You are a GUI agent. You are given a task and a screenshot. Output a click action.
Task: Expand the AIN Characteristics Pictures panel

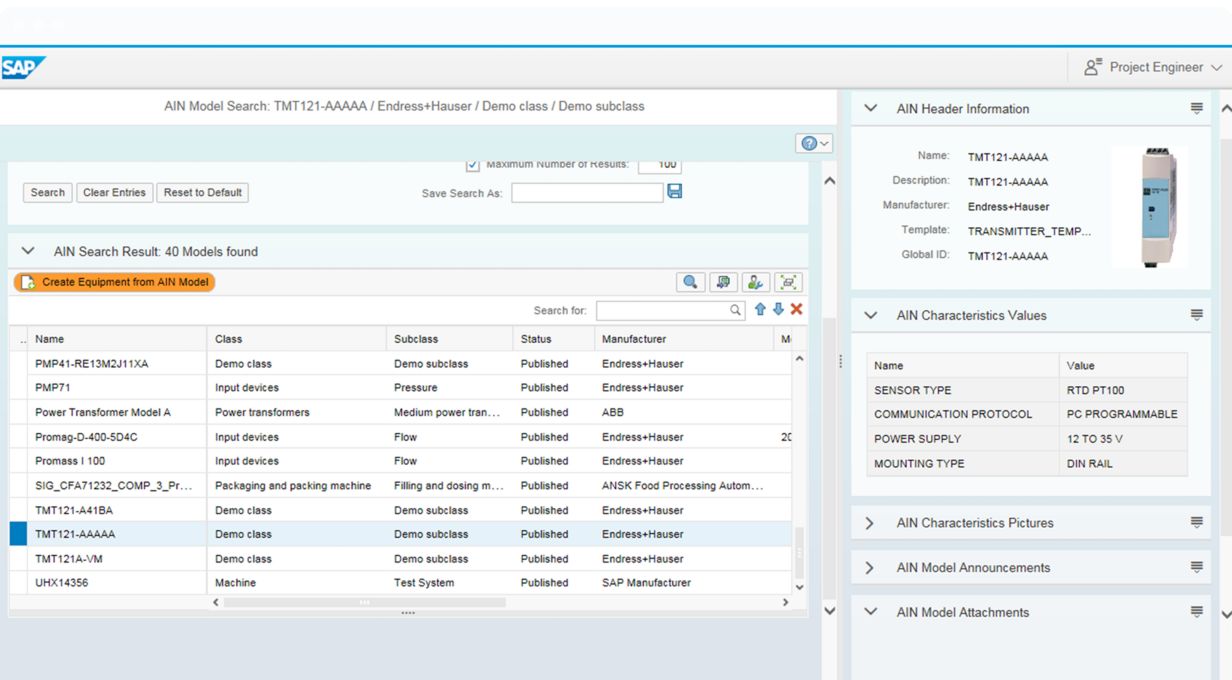coord(870,523)
